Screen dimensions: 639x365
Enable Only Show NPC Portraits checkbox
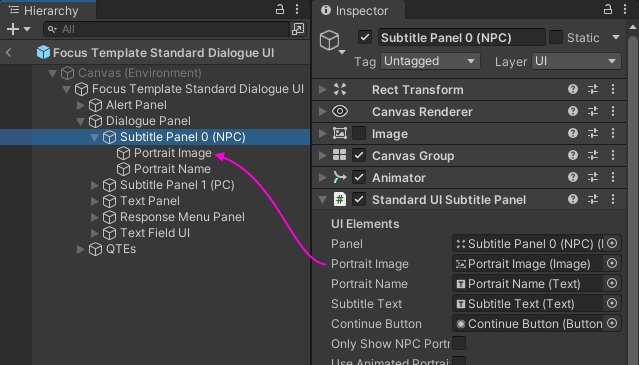[x=459, y=343]
